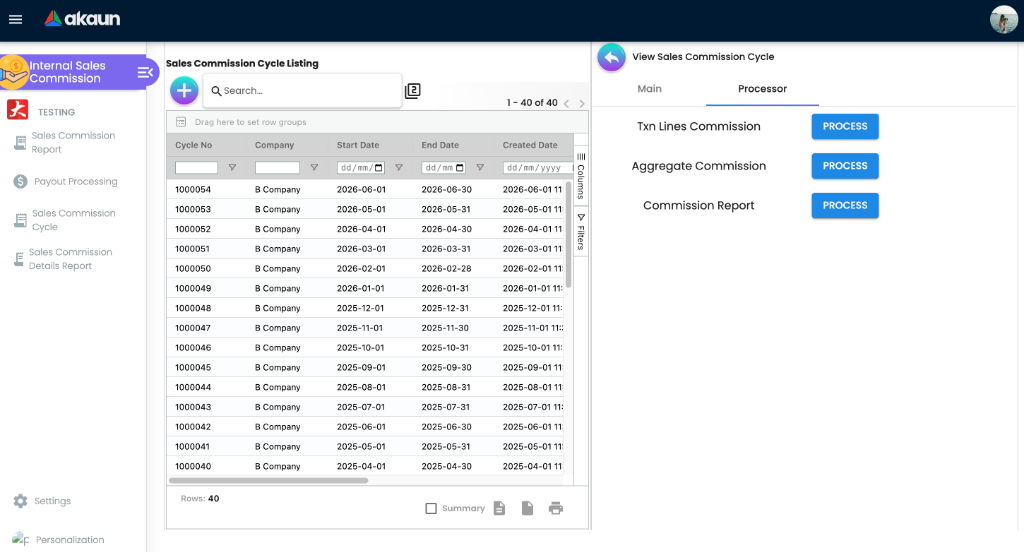Click the Company filter text box
This screenshot has height=552, width=1024.
[x=278, y=168]
